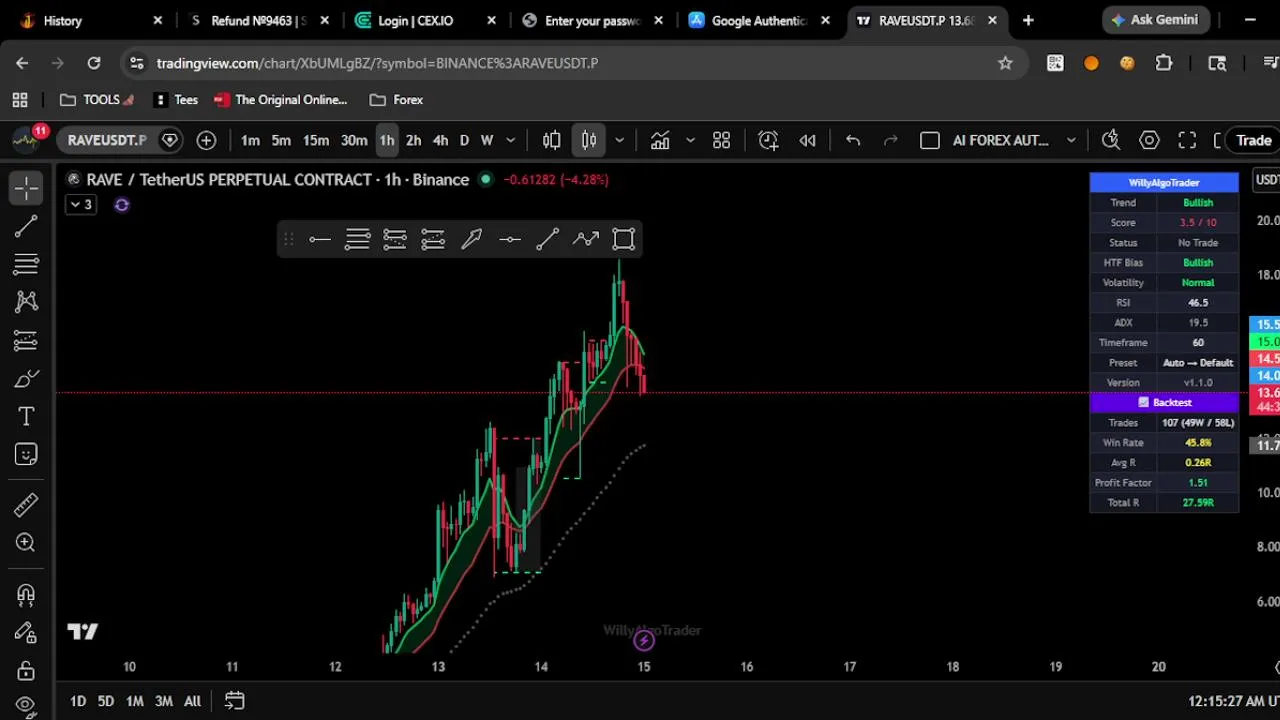
Task: Create a price alert
Action: pyautogui.click(x=768, y=141)
